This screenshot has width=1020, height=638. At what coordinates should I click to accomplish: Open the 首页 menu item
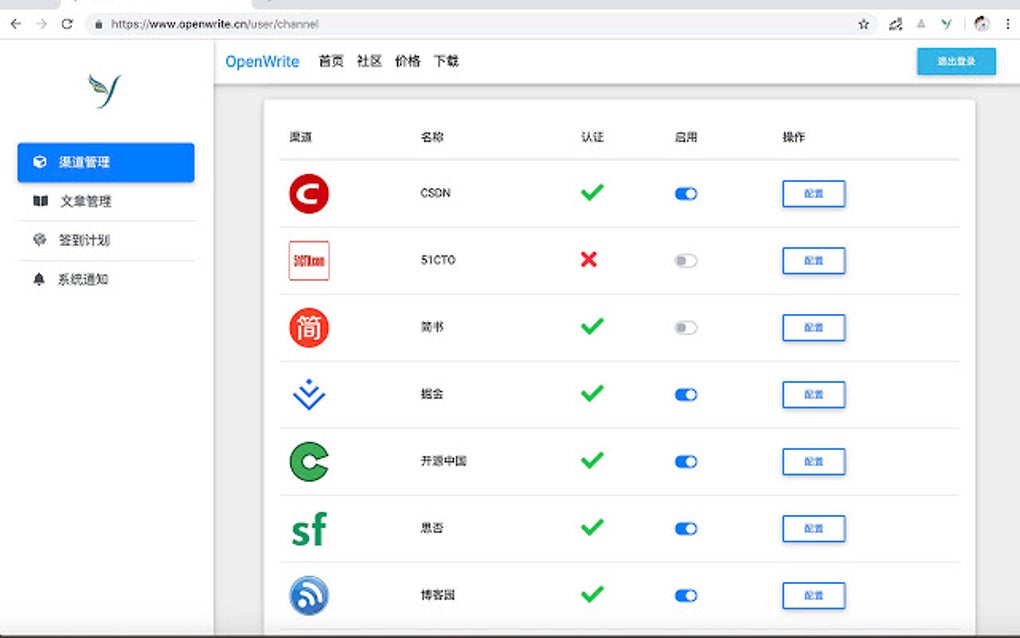click(x=330, y=61)
